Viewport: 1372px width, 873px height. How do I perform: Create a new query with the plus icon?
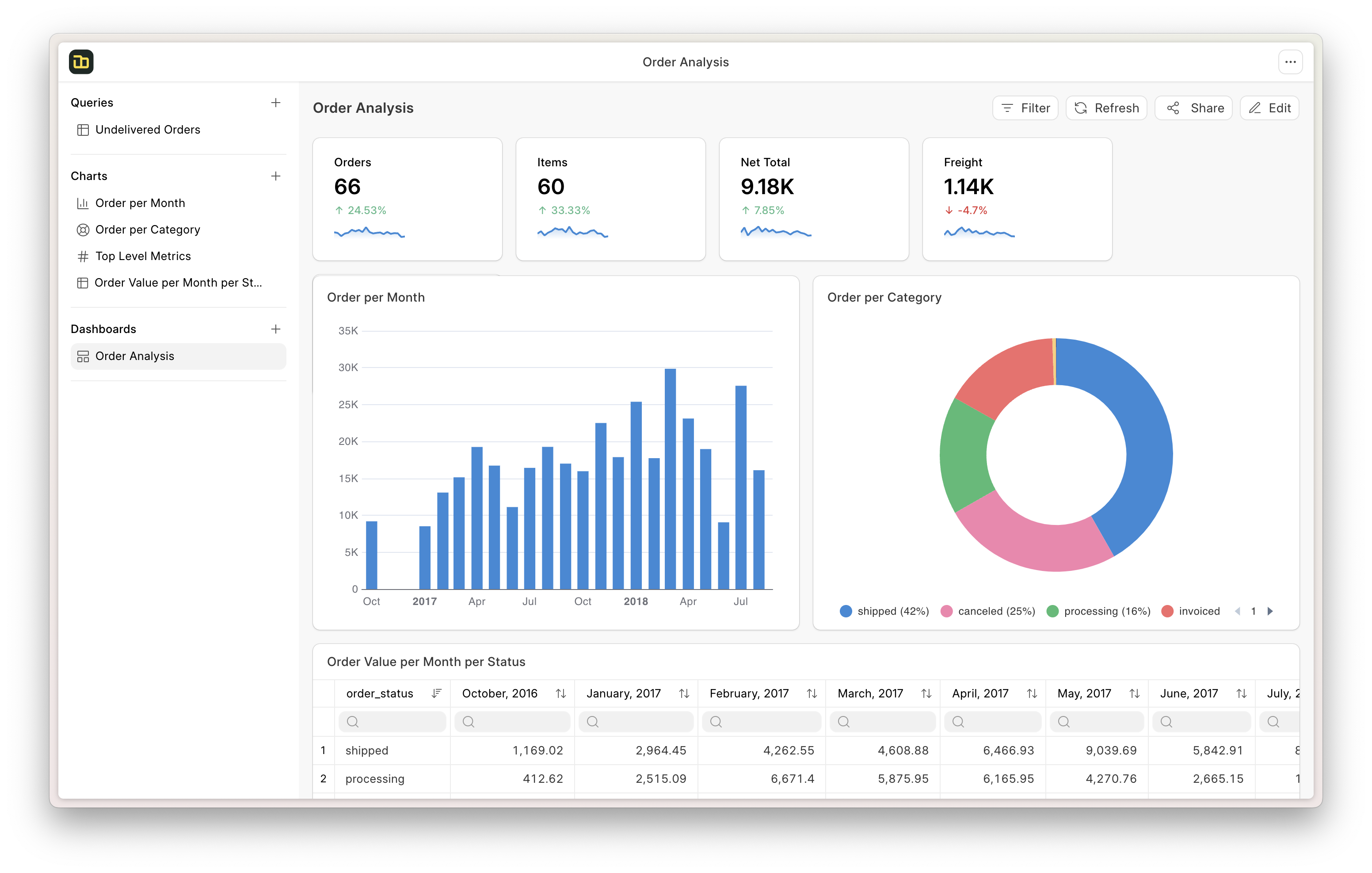coord(276,103)
